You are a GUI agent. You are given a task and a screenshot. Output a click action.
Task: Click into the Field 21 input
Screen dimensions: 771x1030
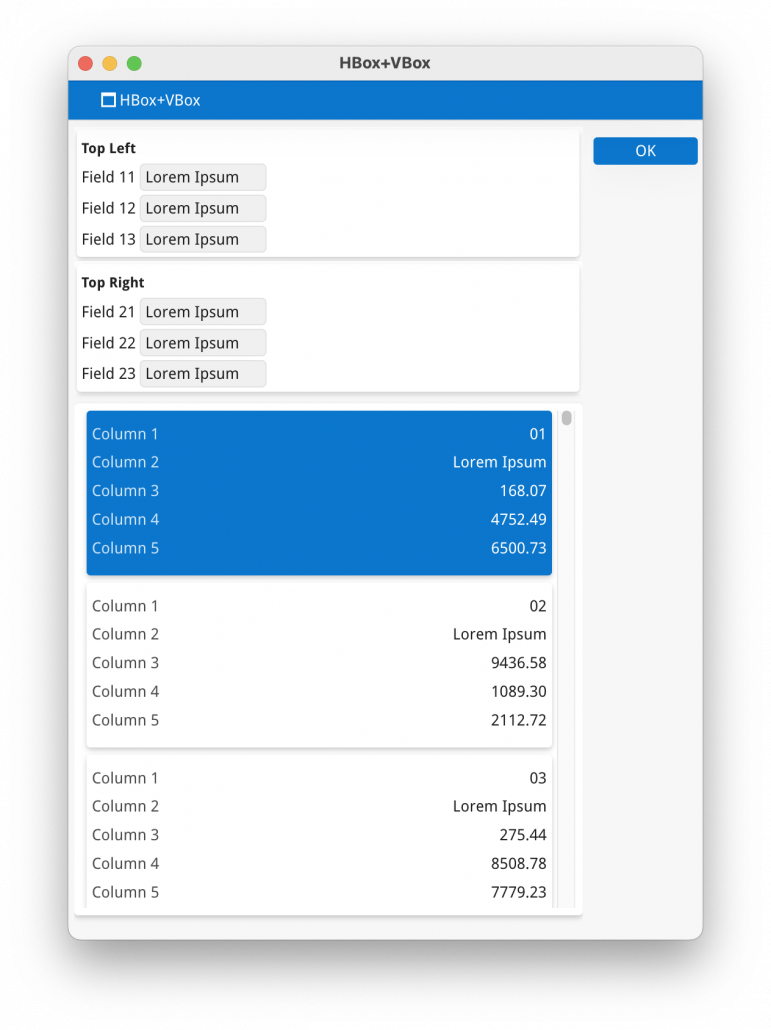coord(203,312)
